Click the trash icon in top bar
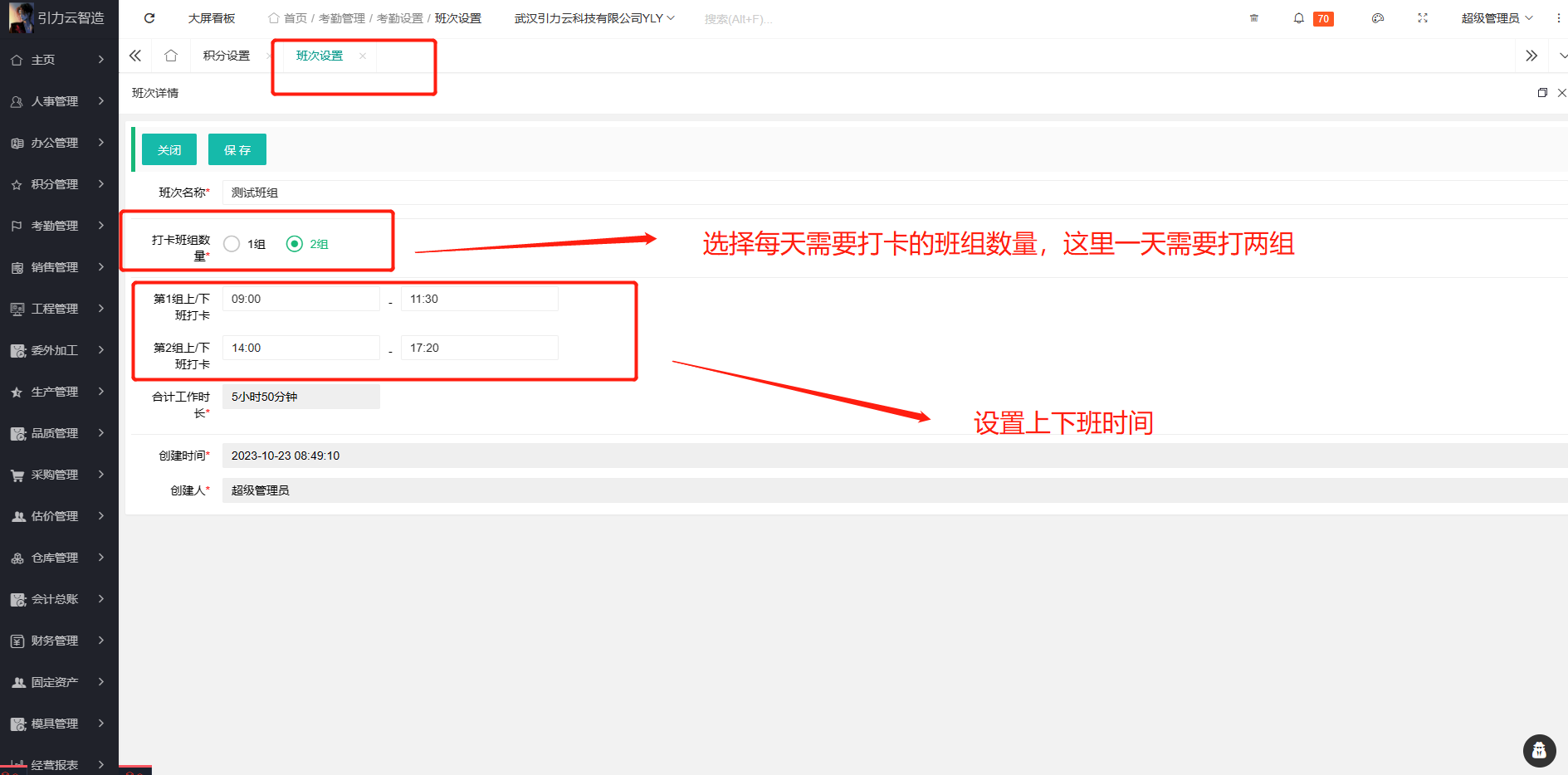1568x775 pixels. (1254, 18)
